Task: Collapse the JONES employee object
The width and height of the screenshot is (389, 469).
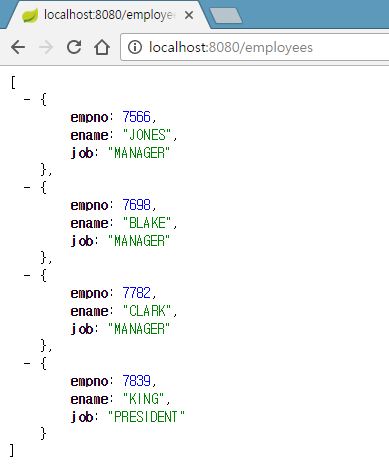Action: pos(27,99)
